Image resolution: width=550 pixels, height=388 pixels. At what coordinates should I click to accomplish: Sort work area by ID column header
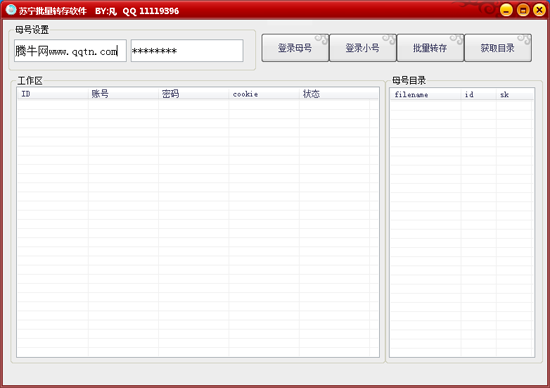pos(53,94)
